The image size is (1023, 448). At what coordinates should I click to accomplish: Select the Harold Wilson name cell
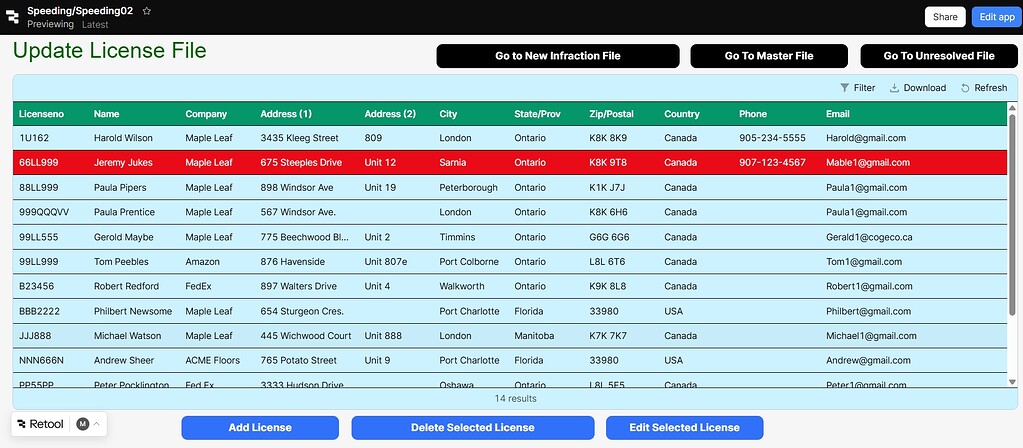point(123,138)
